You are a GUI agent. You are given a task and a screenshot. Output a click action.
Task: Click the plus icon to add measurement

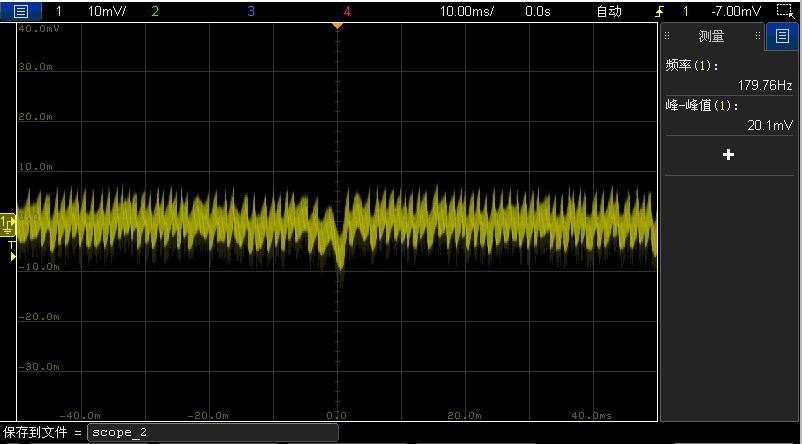728,155
